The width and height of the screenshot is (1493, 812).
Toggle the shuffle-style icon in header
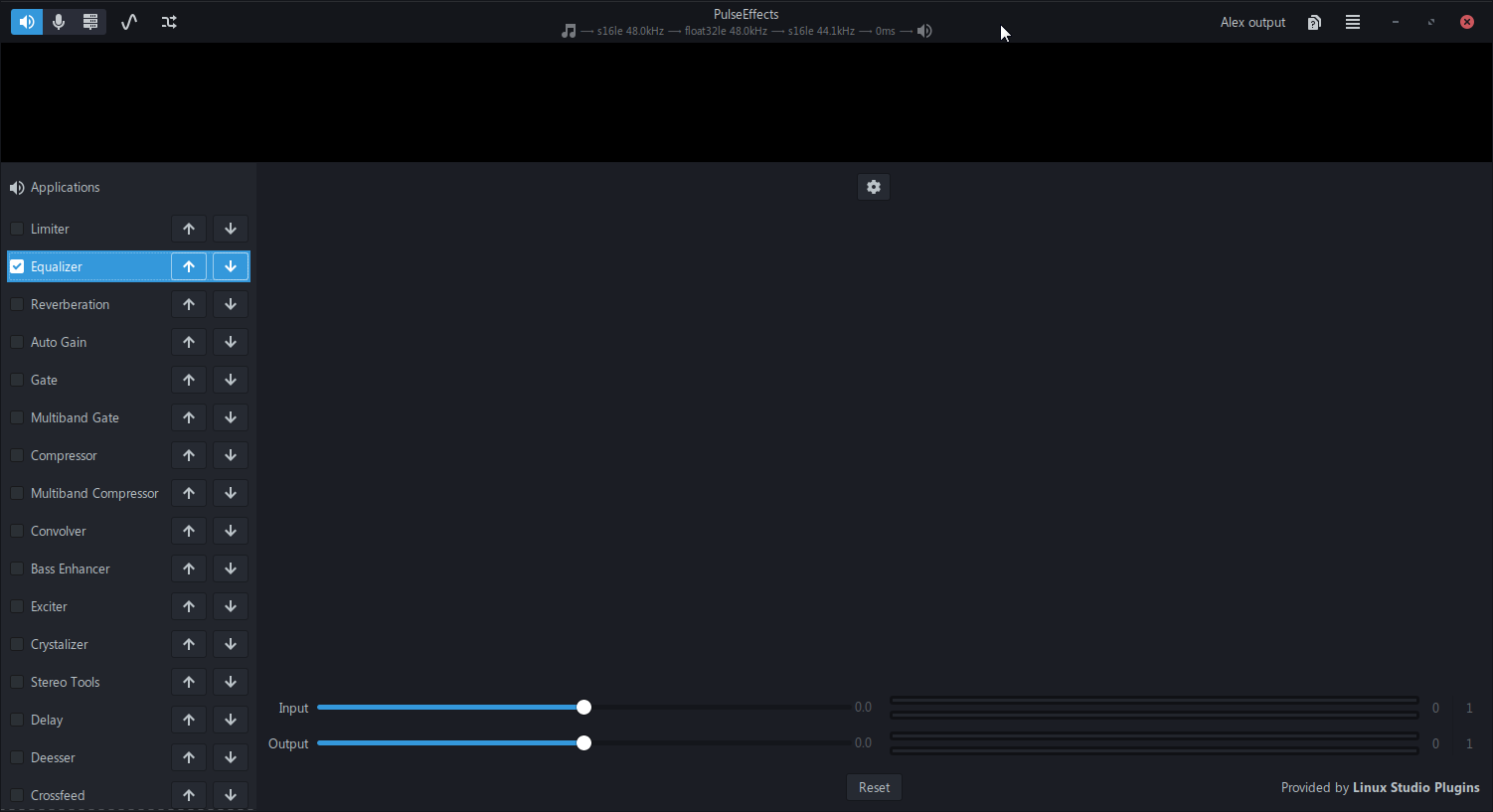[x=169, y=22]
